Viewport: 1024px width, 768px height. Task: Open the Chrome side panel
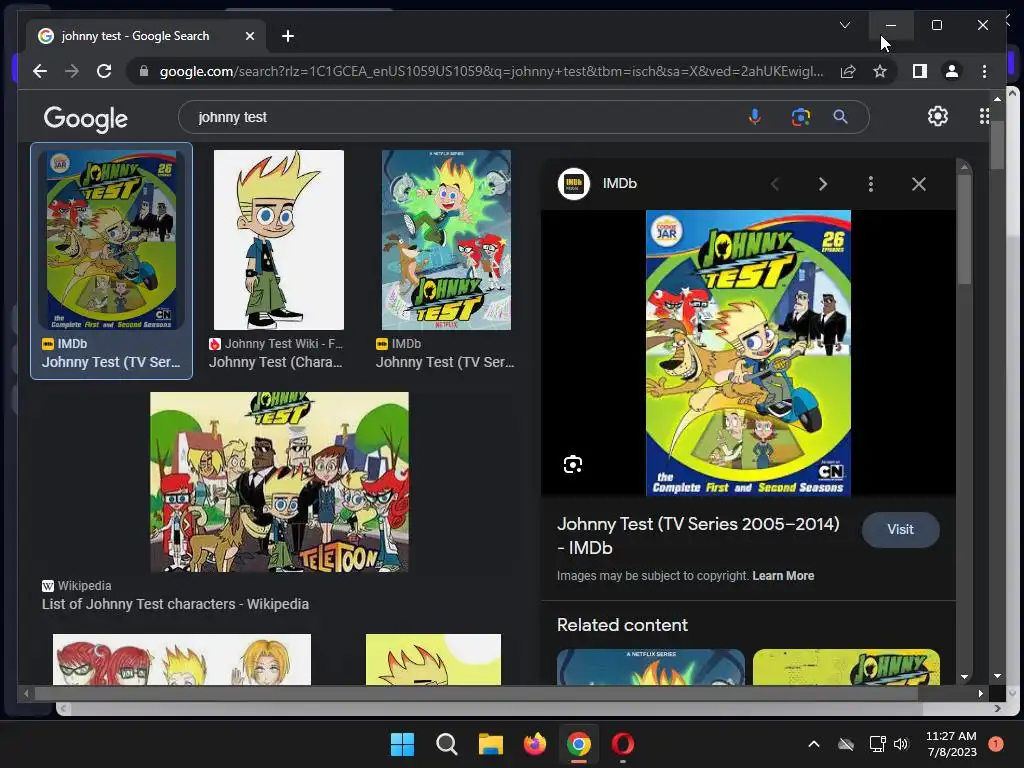pyautogui.click(x=920, y=71)
